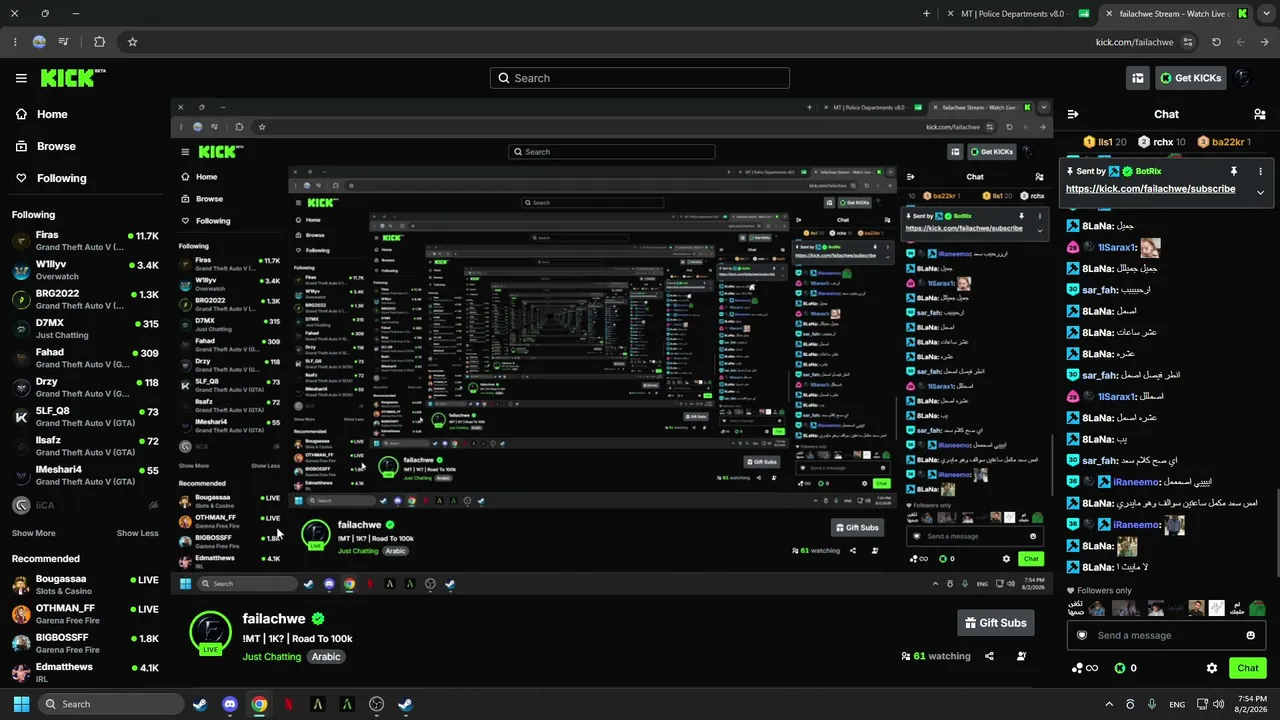
Task: Open the kick.com/failachwe/subscribe pinned link
Action: pos(1150,189)
